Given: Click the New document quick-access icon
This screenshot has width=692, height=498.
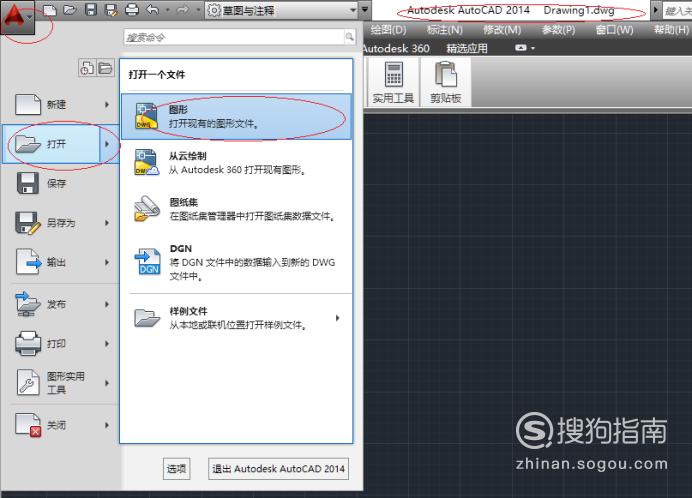Looking at the screenshot, I should pyautogui.click(x=49, y=10).
